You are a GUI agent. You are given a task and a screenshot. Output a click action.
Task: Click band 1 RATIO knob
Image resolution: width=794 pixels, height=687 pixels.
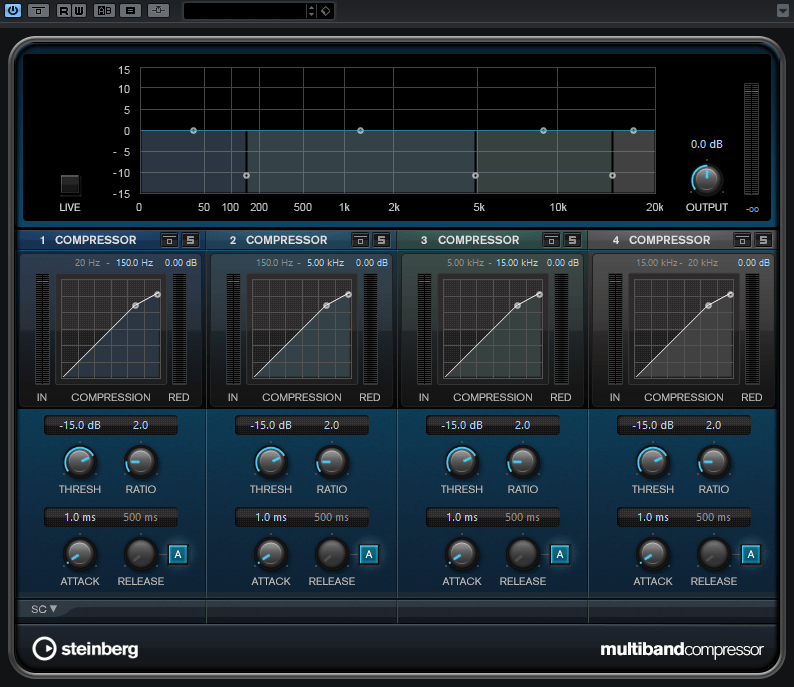pos(141,462)
